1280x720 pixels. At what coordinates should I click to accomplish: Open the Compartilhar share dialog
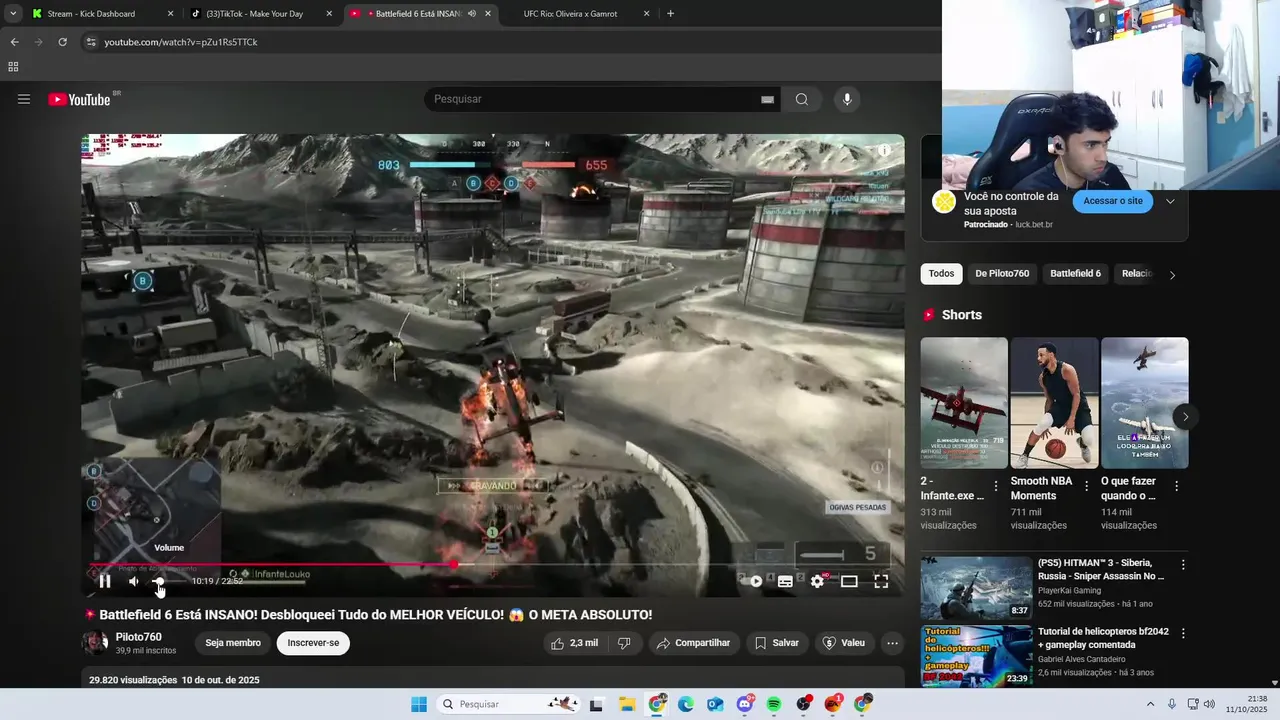(693, 643)
